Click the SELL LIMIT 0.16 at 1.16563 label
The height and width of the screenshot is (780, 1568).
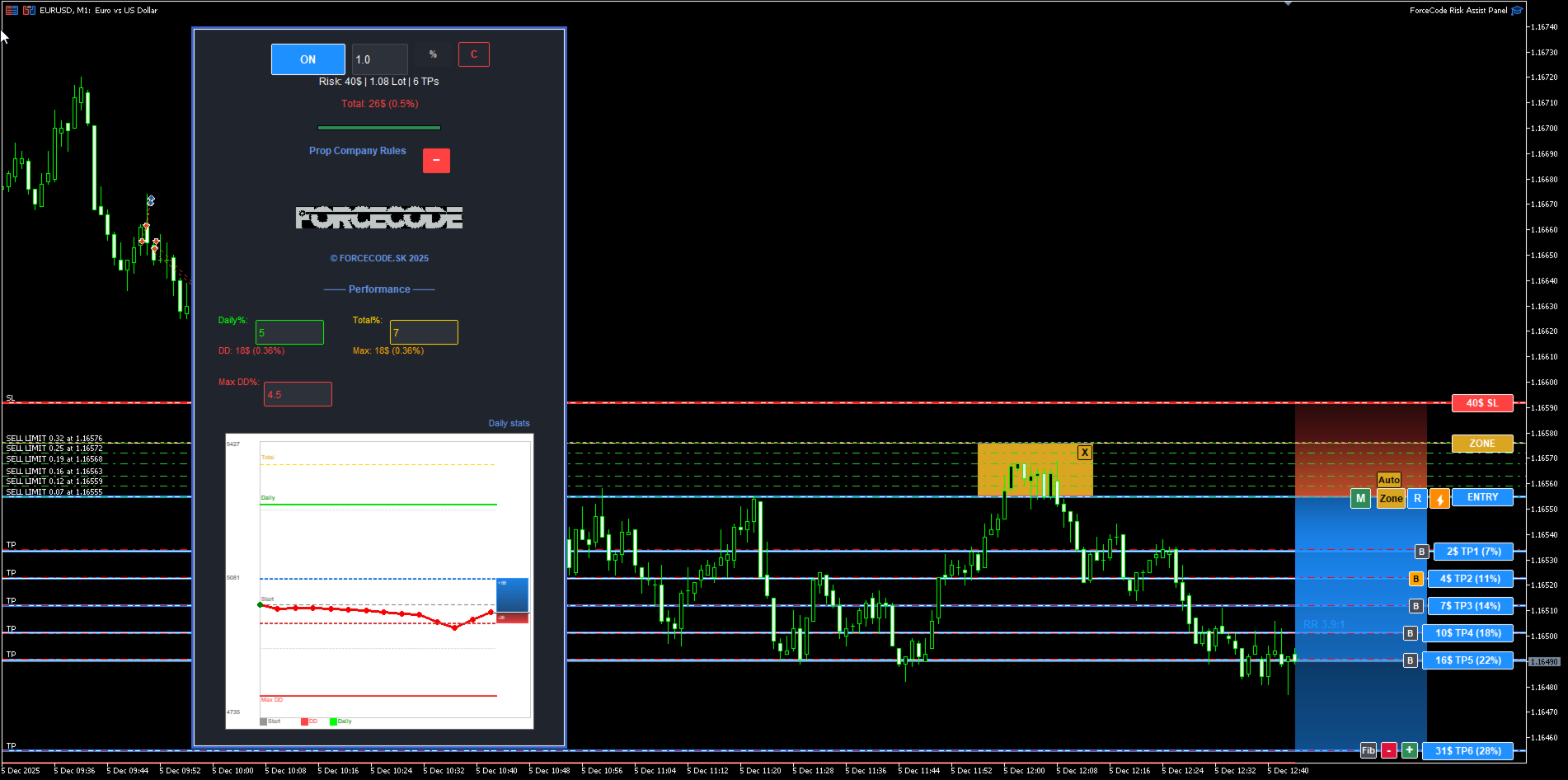pyautogui.click(x=54, y=472)
